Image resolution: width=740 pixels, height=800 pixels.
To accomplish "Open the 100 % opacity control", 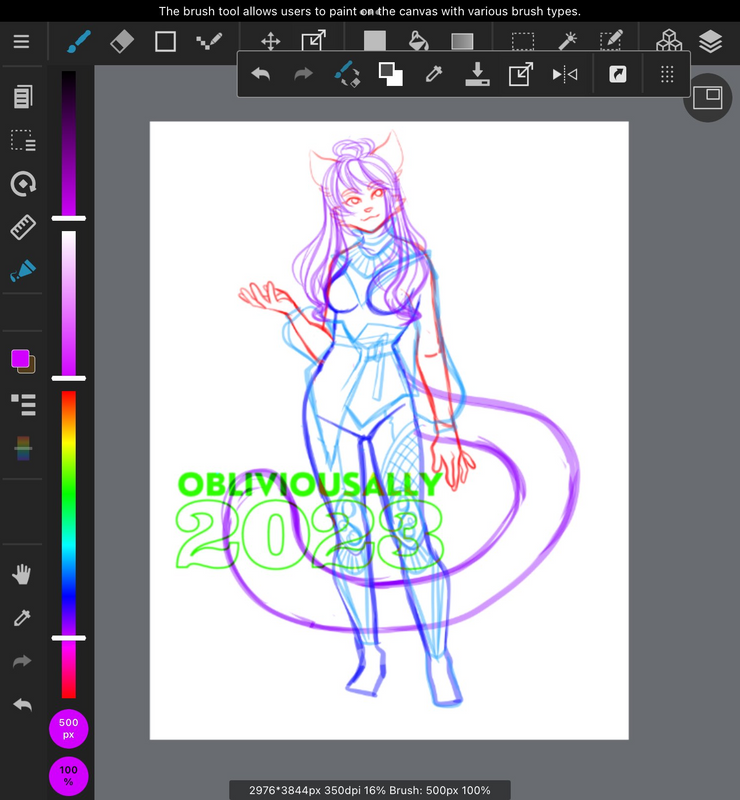I will coord(68,776).
